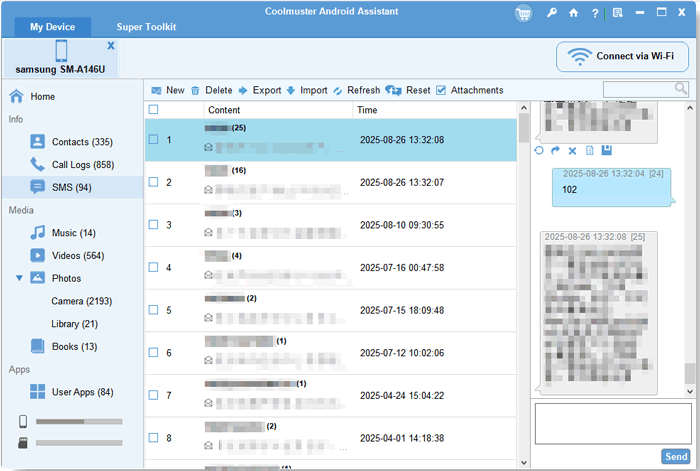Tick the checkbox for conversation row 2
Image resolution: width=700 pixels, height=471 pixels.
pos(153,182)
